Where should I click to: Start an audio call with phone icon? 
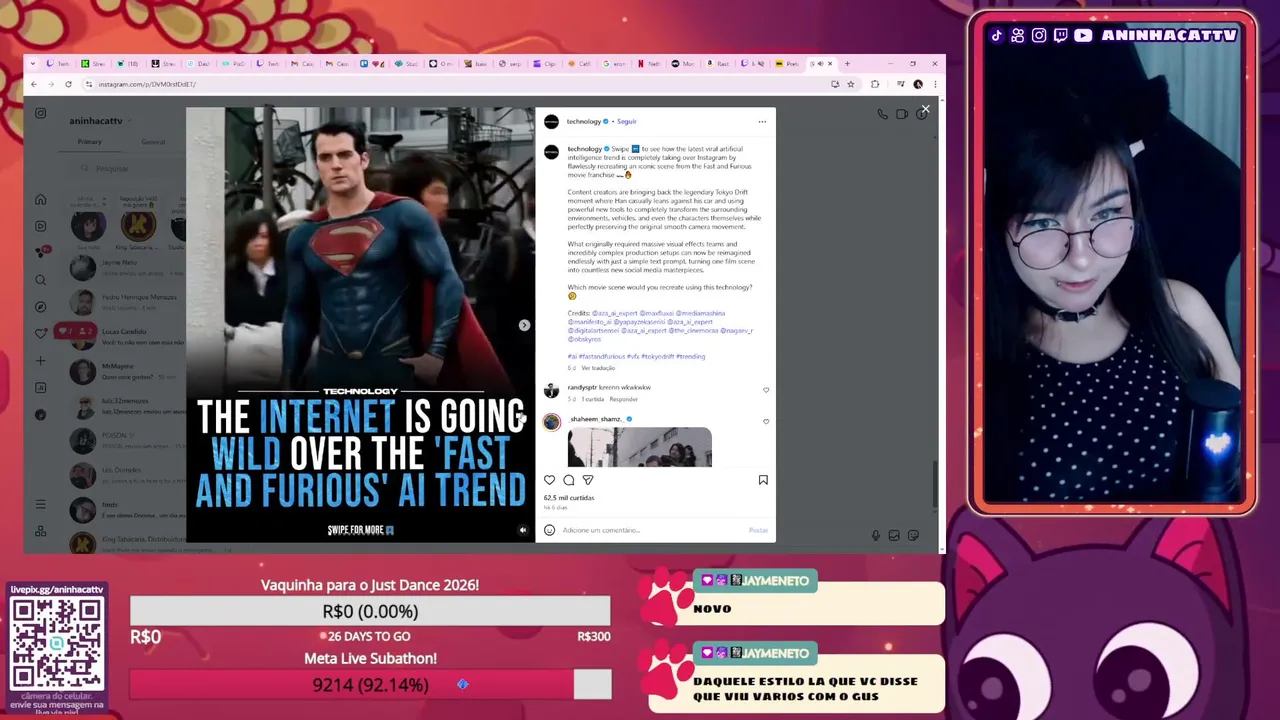[882, 114]
